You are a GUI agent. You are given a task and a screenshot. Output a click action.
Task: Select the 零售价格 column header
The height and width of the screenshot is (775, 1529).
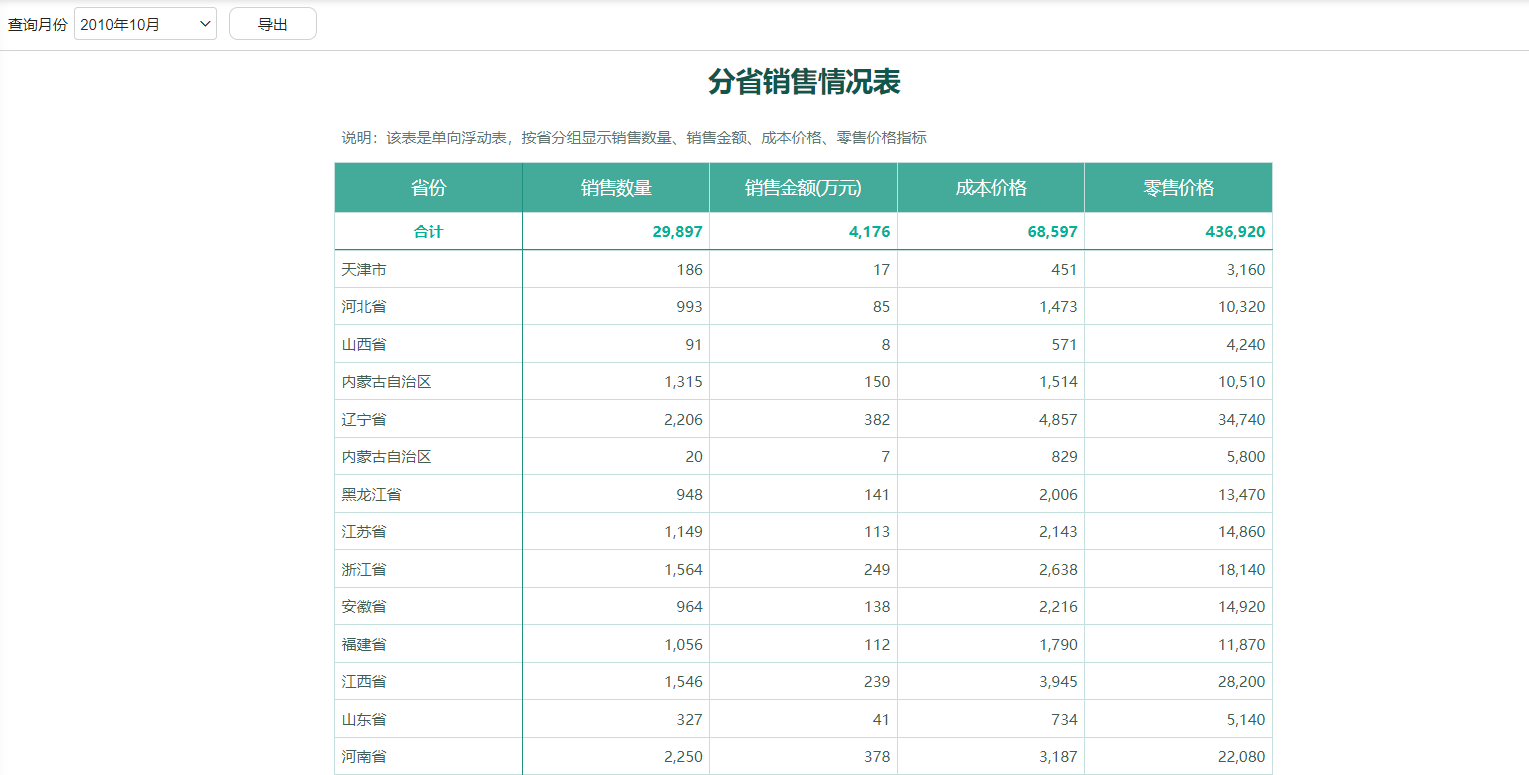click(x=1178, y=187)
